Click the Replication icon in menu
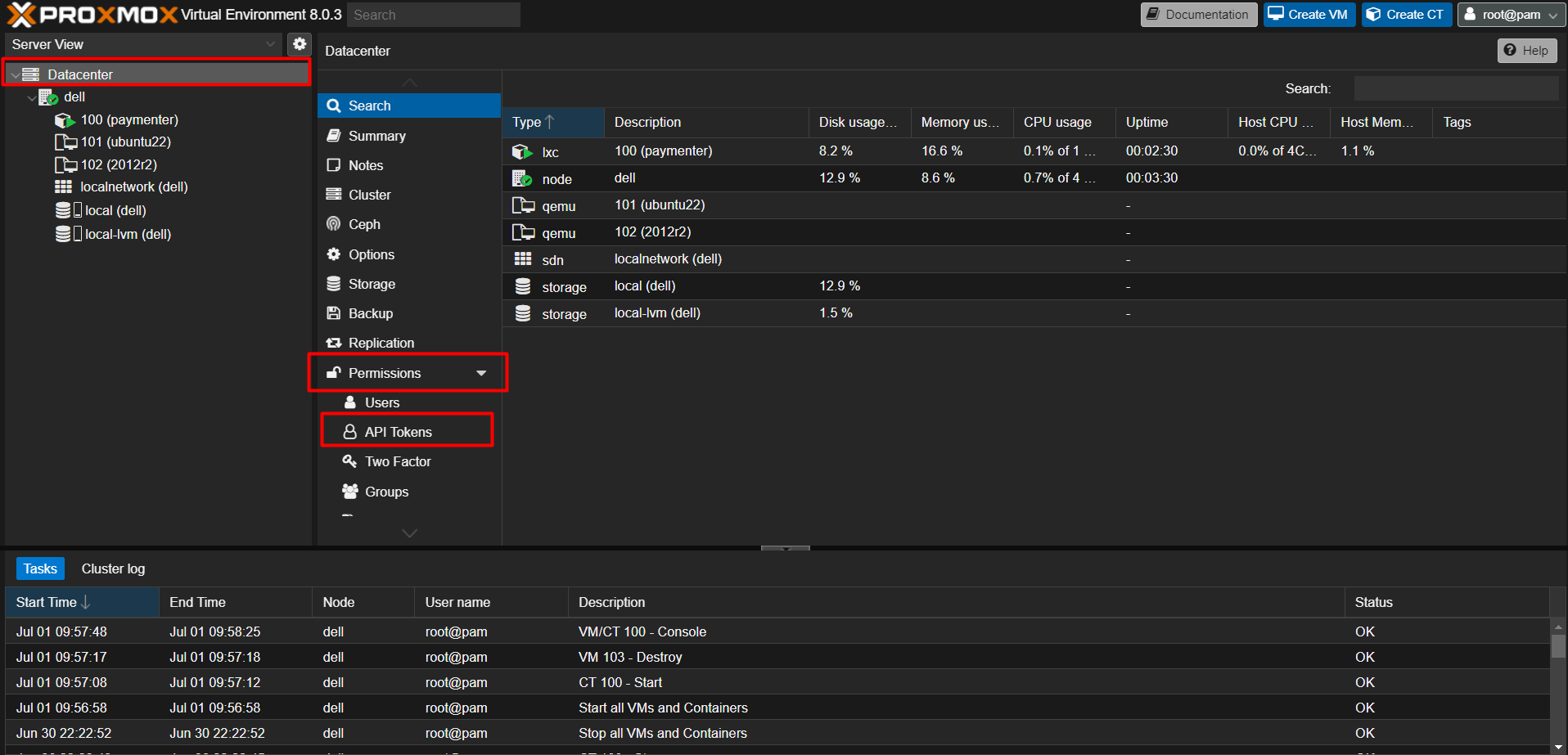This screenshot has width=1568, height=755. [x=333, y=343]
